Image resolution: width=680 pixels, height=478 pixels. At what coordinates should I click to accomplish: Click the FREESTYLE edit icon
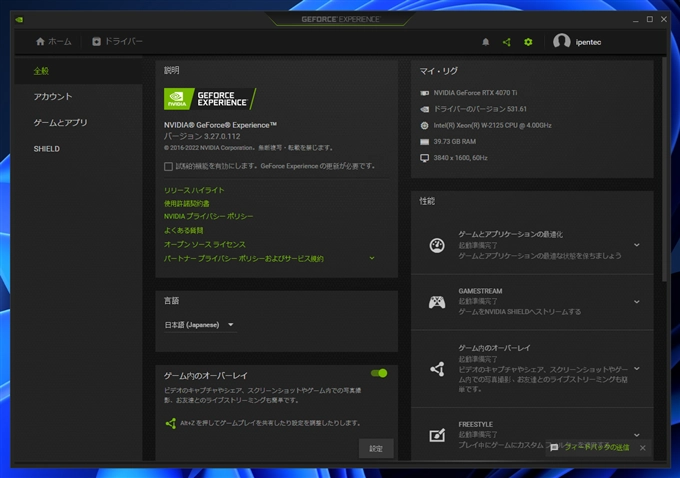tap(437, 435)
